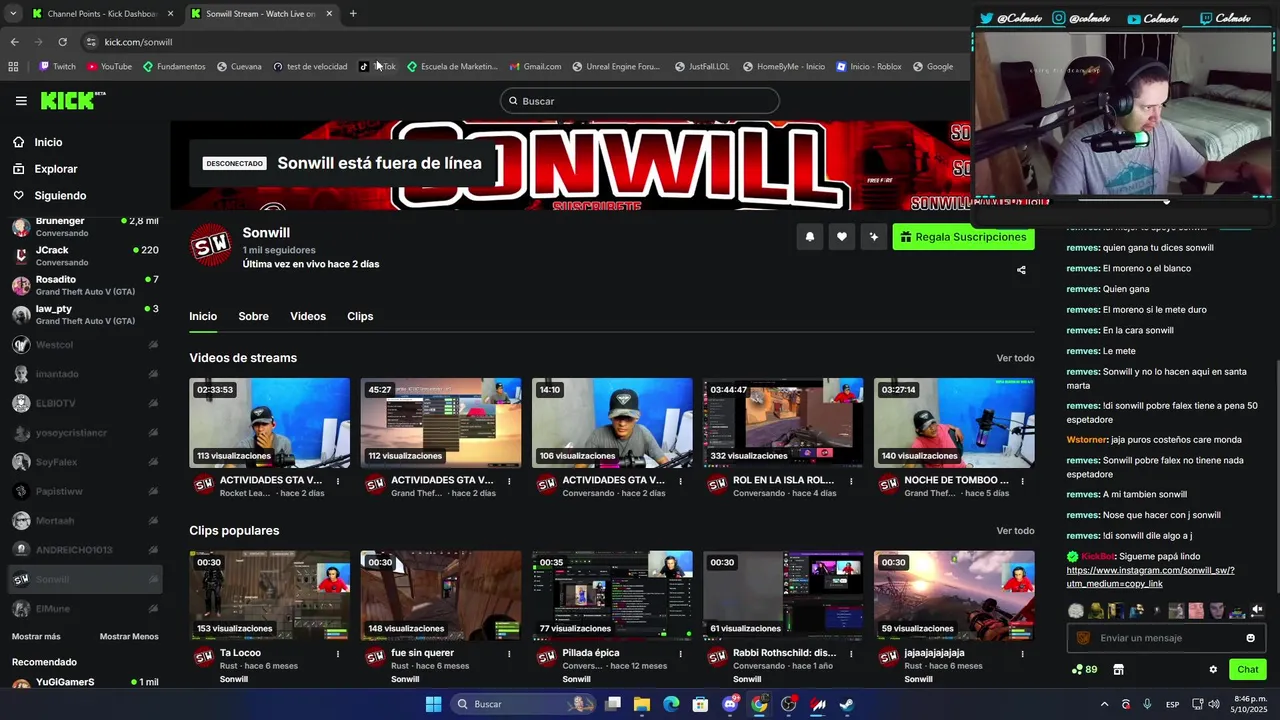1280x720 pixels.
Task: Open Windows Start menu
Action: pyautogui.click(x=433, y=704)
